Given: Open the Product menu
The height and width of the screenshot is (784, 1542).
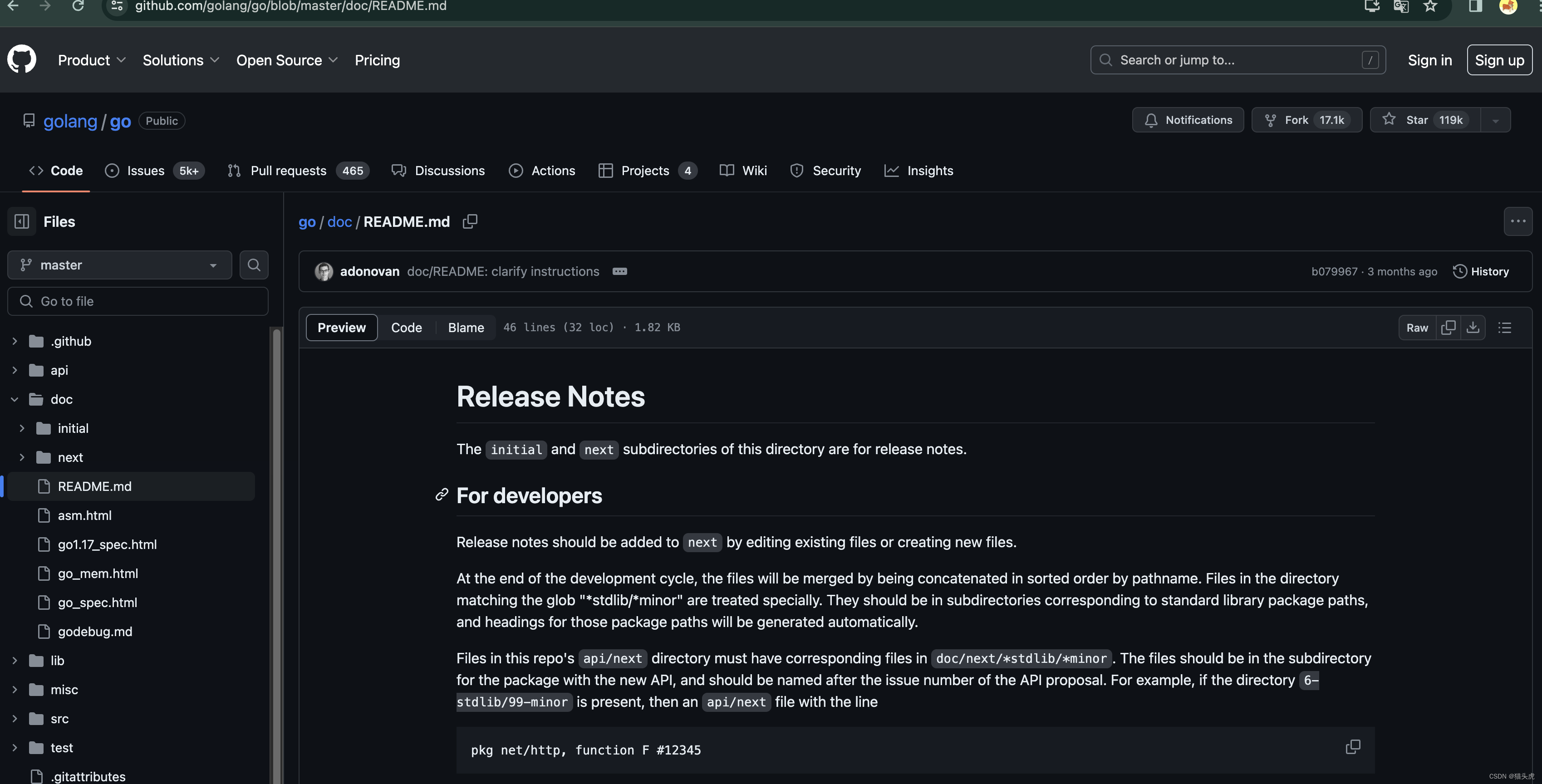Looking at the screenshot, I should click(92, 60).
